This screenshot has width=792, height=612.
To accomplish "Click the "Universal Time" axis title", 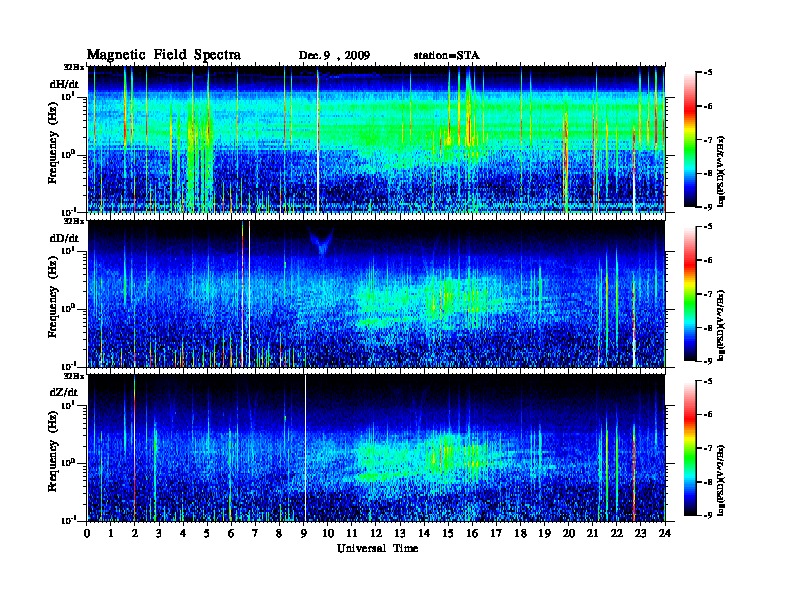I will (x=377, y=548).
